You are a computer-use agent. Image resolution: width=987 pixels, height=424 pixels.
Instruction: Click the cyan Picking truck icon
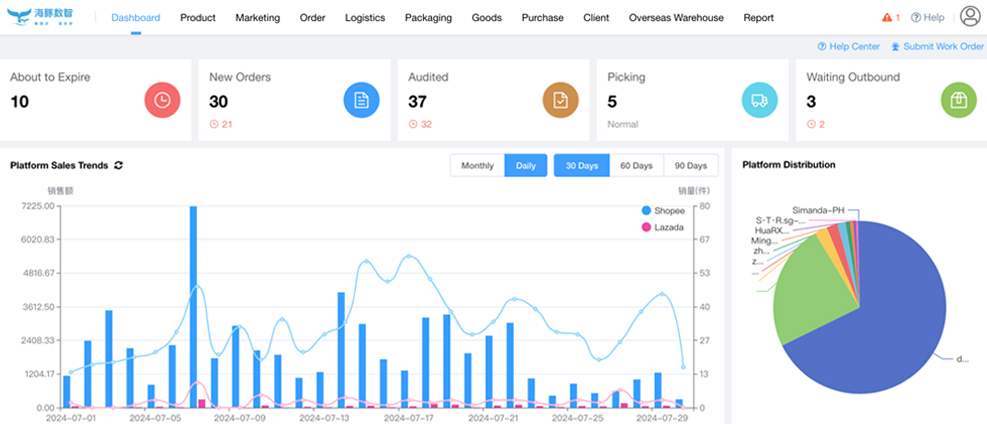[759, 100]
